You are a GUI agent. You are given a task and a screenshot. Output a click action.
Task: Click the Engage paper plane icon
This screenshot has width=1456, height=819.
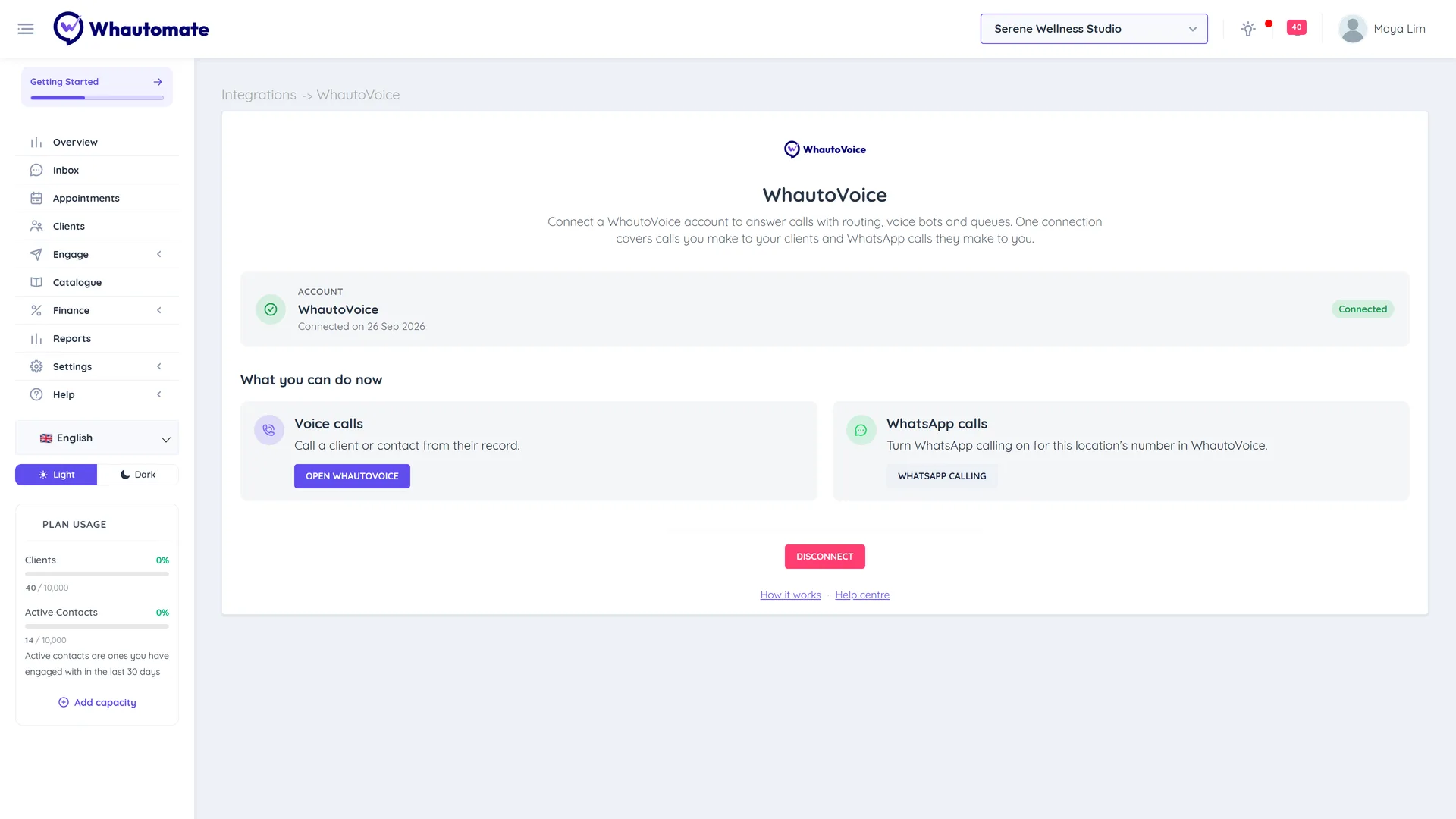[36, 254]
